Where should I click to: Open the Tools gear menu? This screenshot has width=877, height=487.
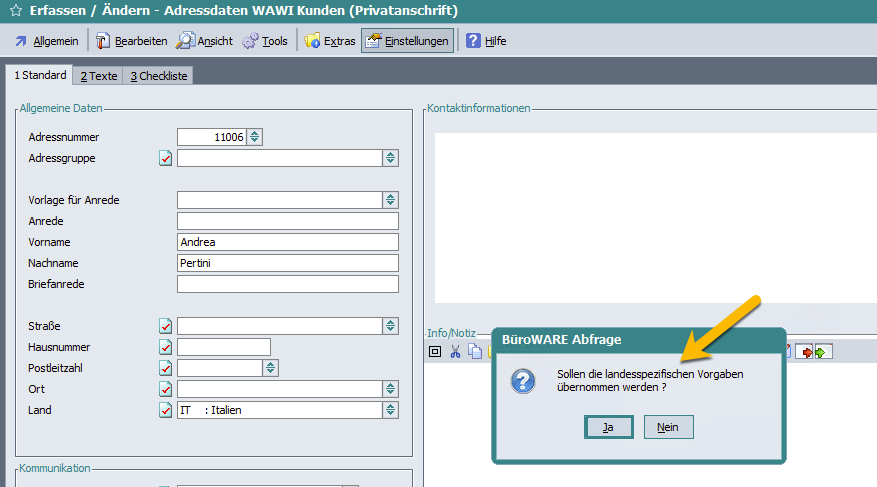point(265,41)
